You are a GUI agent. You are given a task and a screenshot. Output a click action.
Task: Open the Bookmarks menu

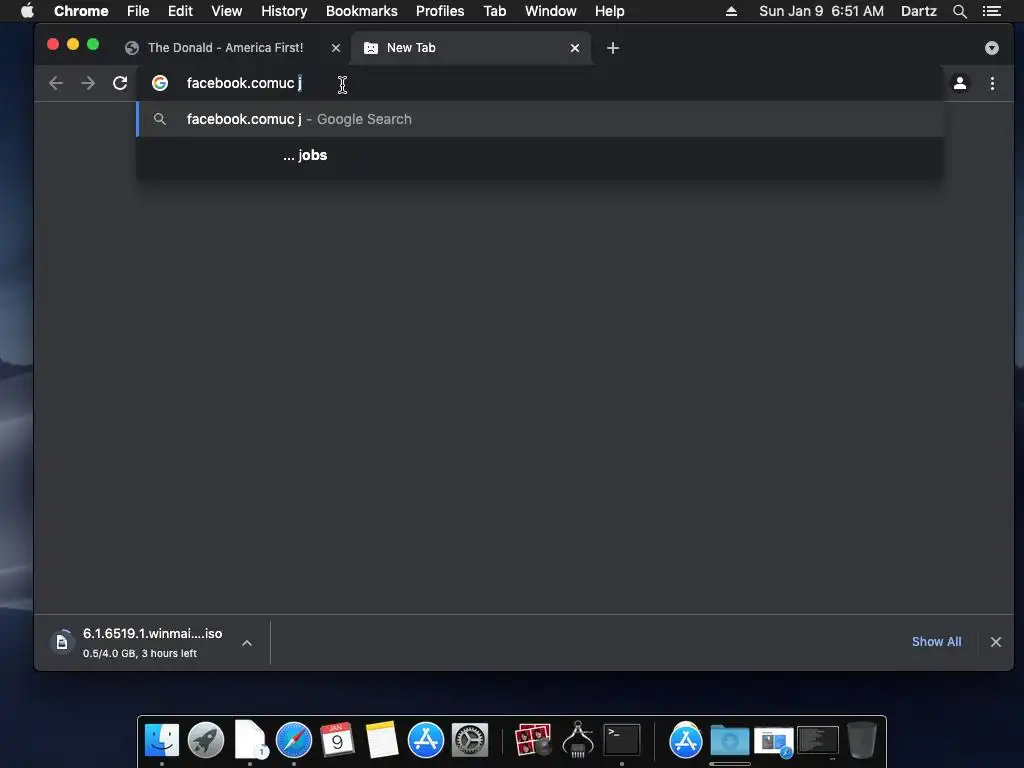pyautogui.click(x=362, y=11)
